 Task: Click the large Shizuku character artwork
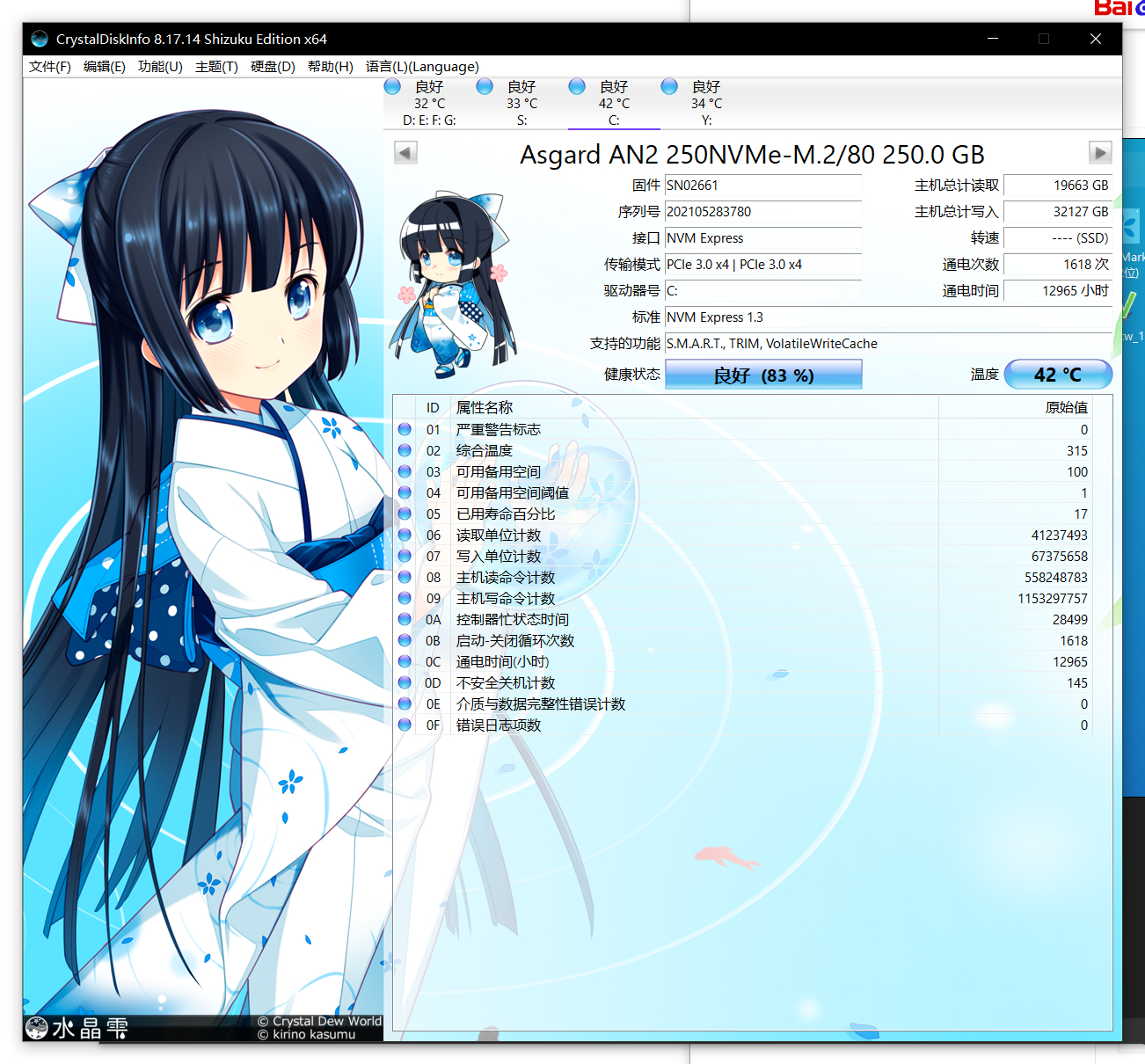[x=203, y=545]
